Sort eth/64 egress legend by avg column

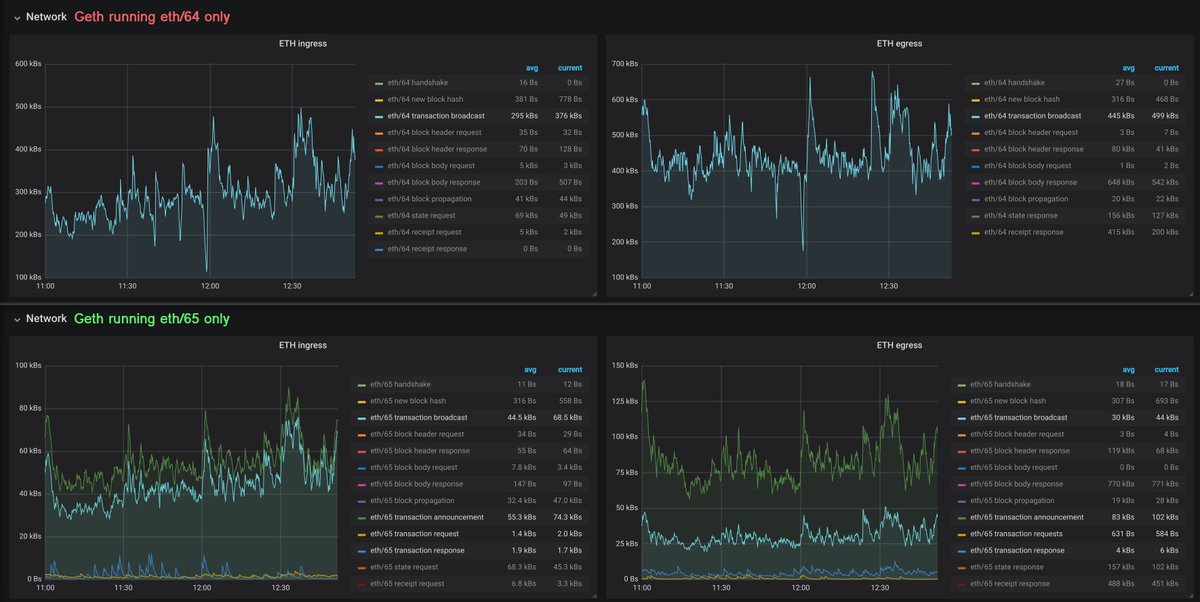point(1128,68)
